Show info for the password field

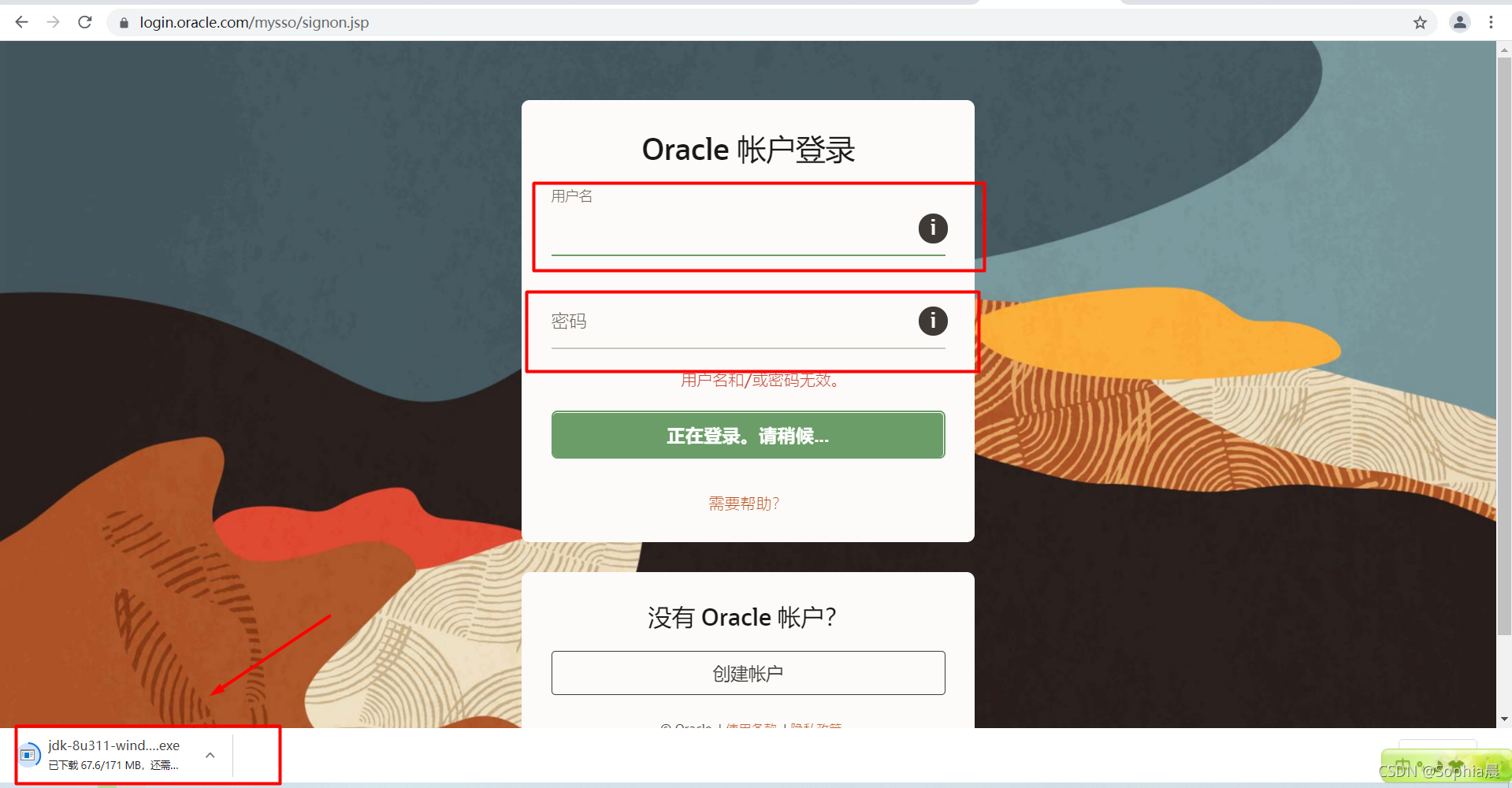click(933, 321)
